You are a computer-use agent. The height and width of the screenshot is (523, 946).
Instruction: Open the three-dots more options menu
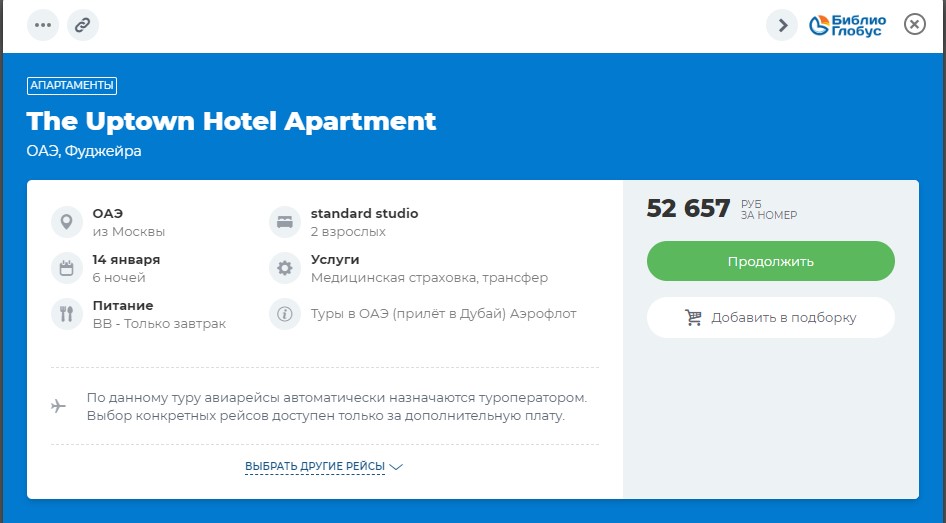(x=43, y=25)
